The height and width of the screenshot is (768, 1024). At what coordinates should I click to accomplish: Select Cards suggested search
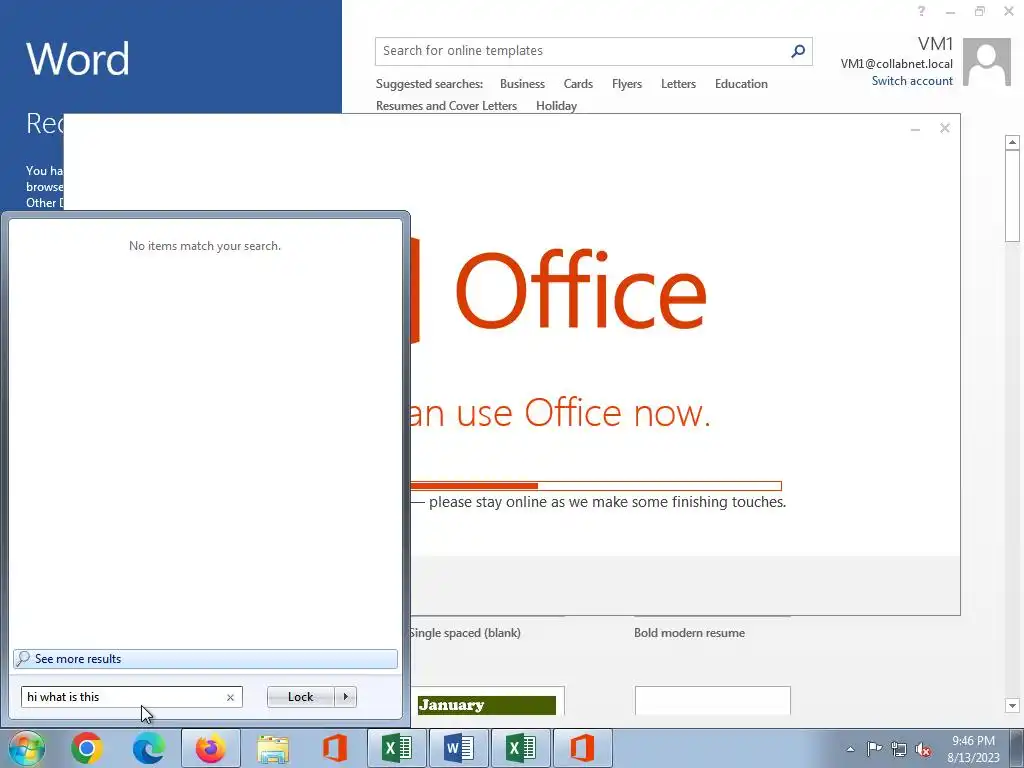point(578,84)
